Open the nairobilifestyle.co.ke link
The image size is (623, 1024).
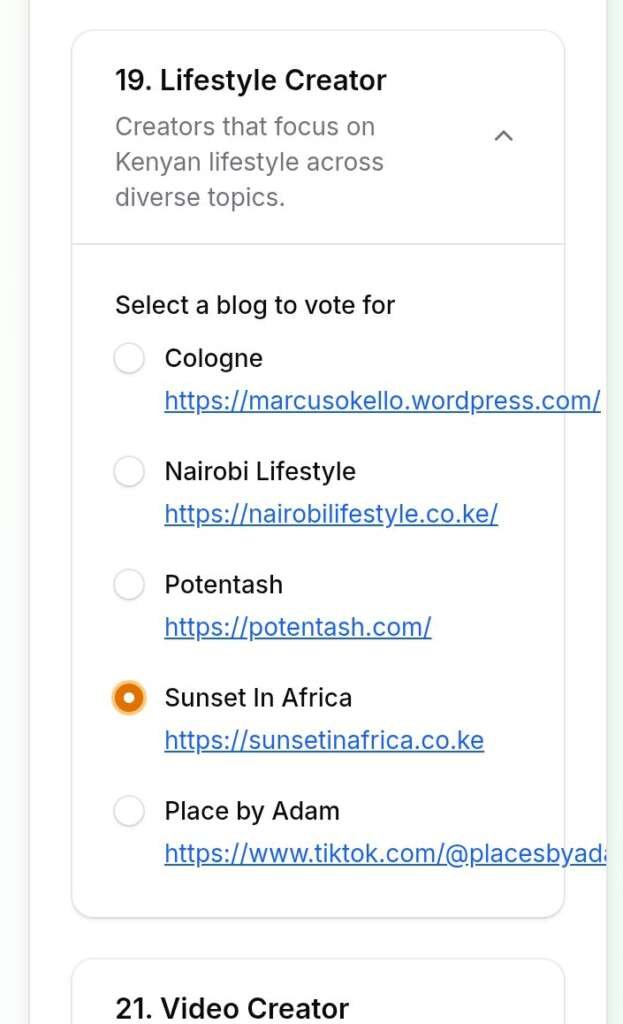pos(331,514)
